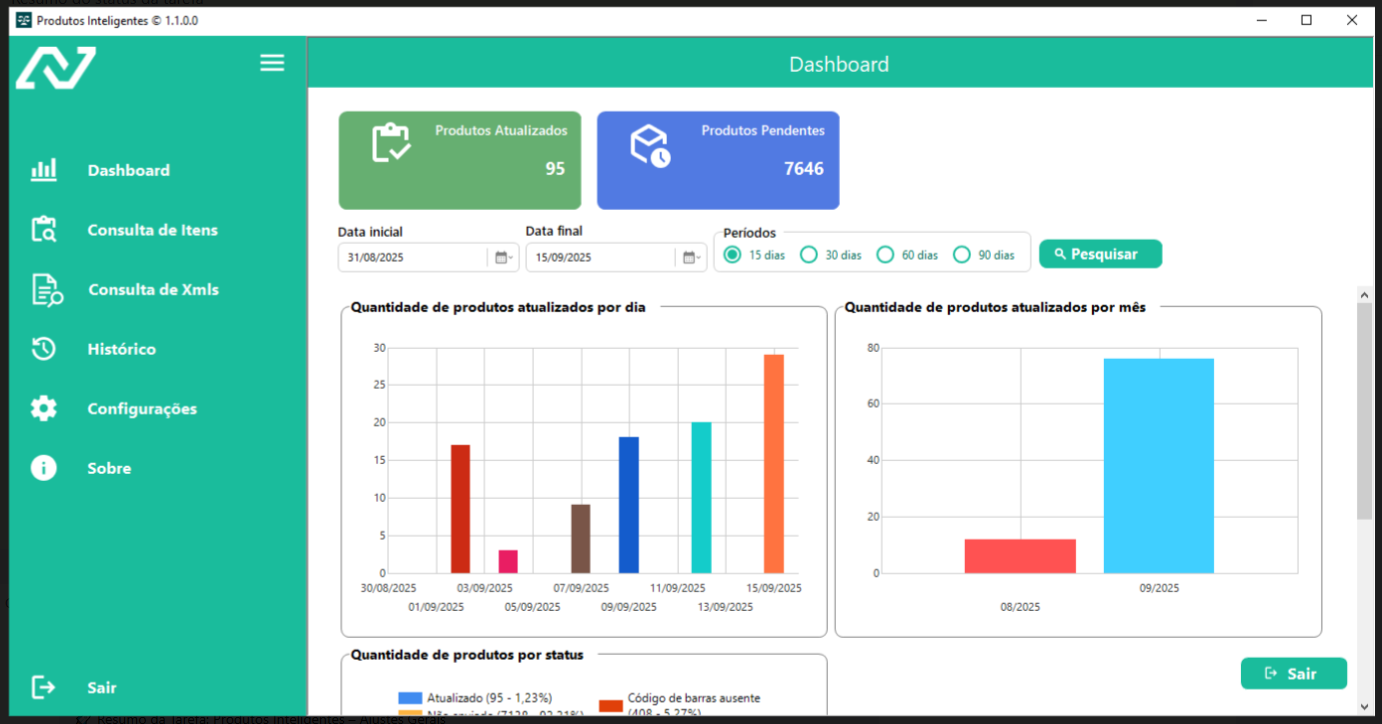Click the Consulta de Xmls document icon
The image size is (1382, 724).
(x=46, y=290)
